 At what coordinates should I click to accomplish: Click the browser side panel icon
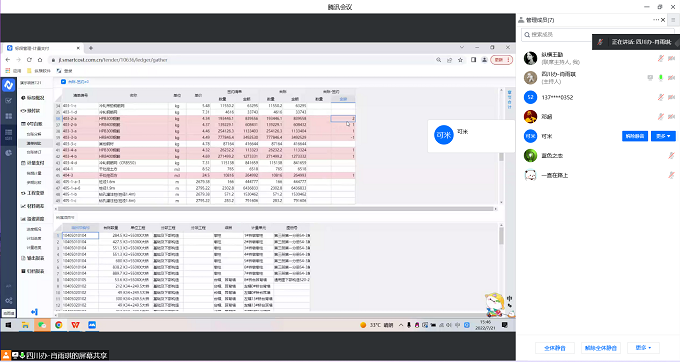point(474,60)
